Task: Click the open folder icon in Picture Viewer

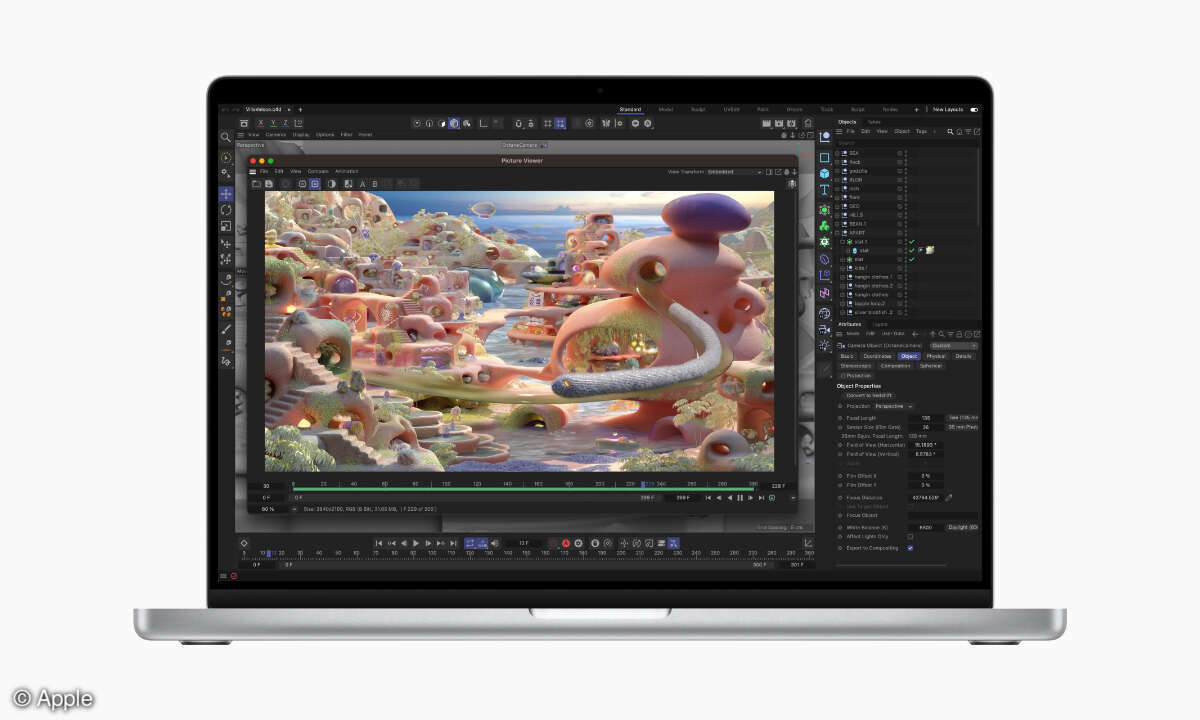Action: [x=256, y=184]
